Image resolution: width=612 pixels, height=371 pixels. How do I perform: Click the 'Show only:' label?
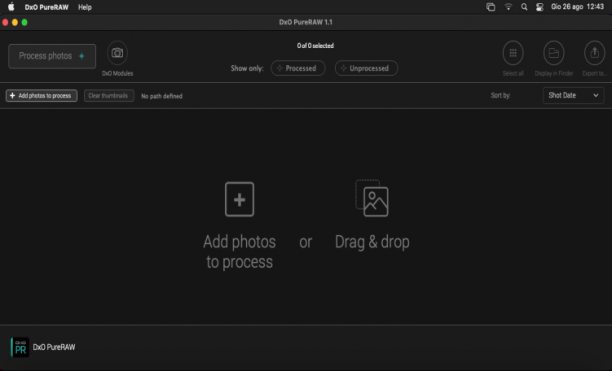247,68
